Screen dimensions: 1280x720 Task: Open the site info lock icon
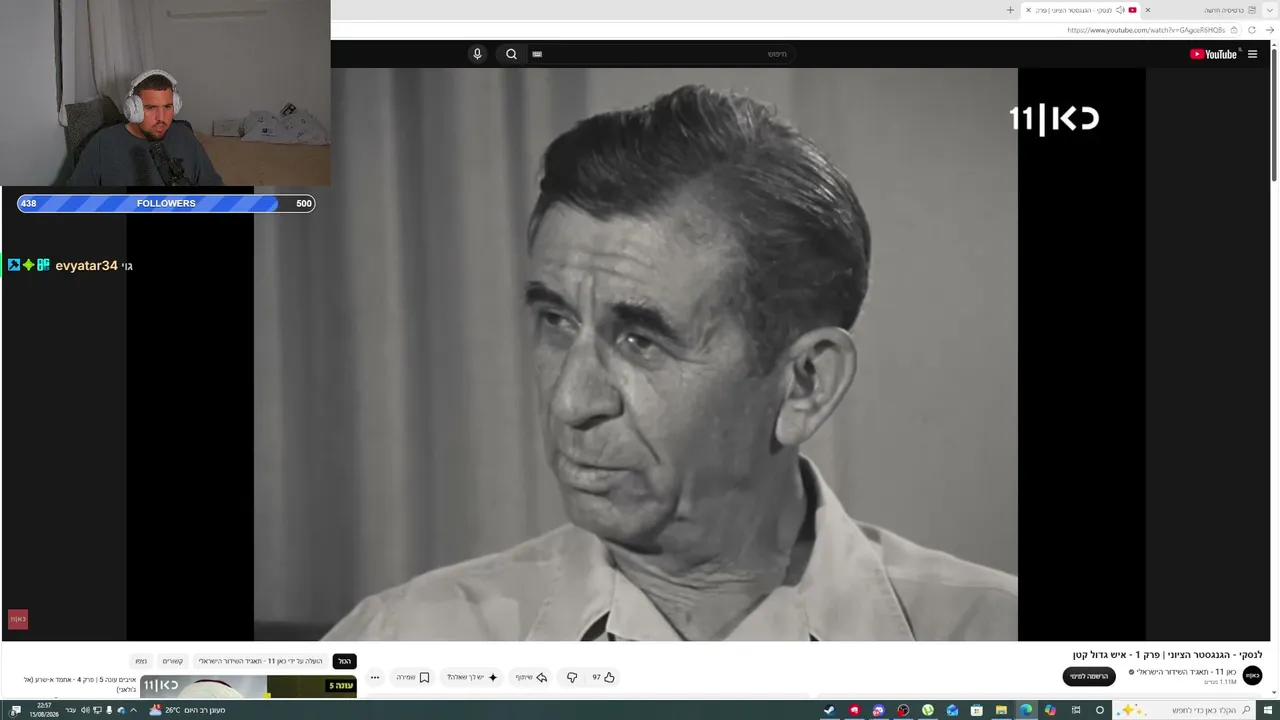1235,30
